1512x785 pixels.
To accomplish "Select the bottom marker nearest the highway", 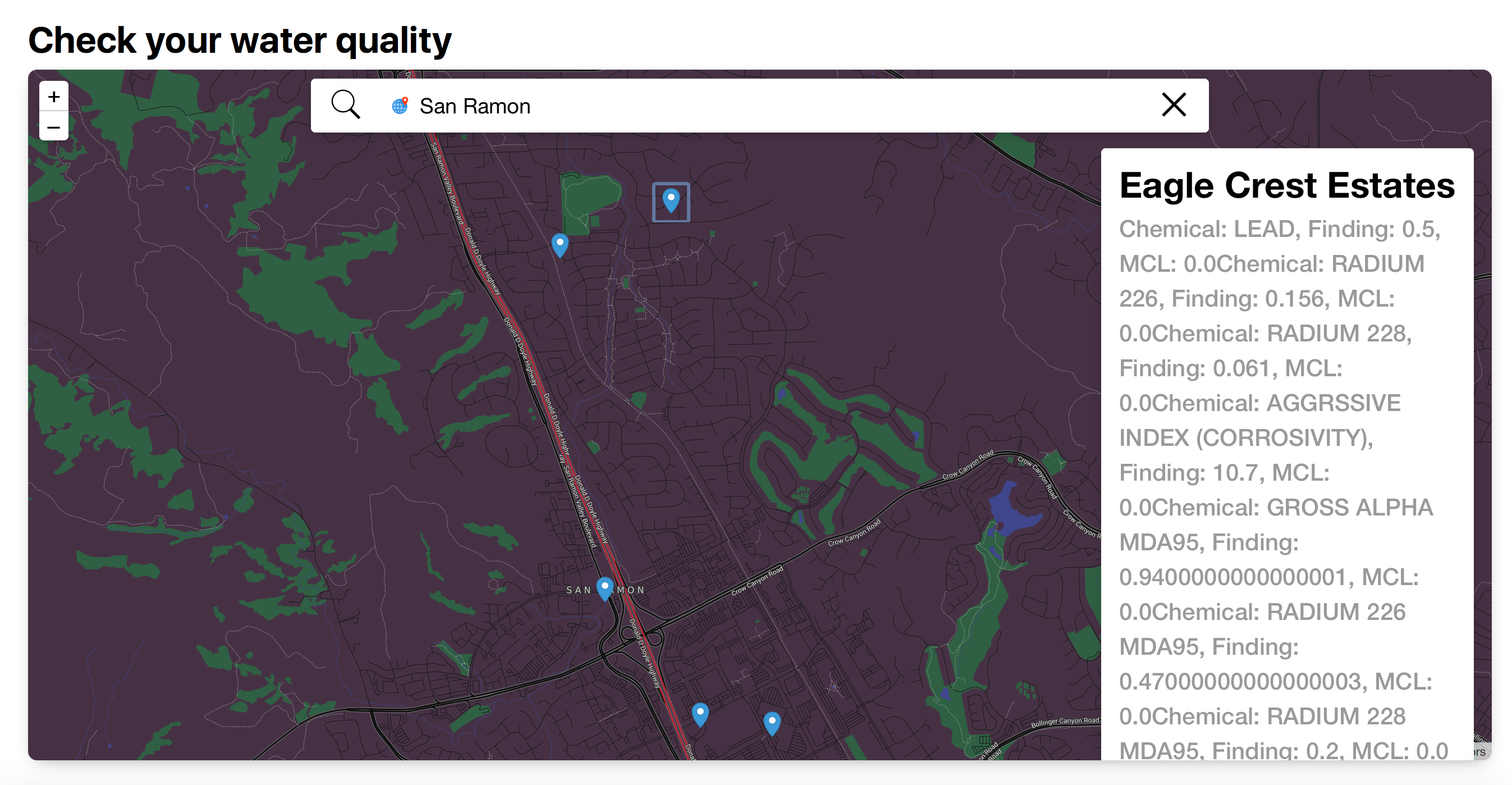I will click(700, 713).
